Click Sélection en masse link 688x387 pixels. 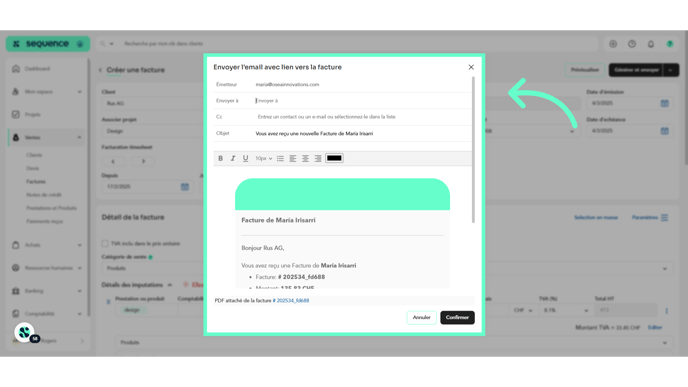[596, 218]
